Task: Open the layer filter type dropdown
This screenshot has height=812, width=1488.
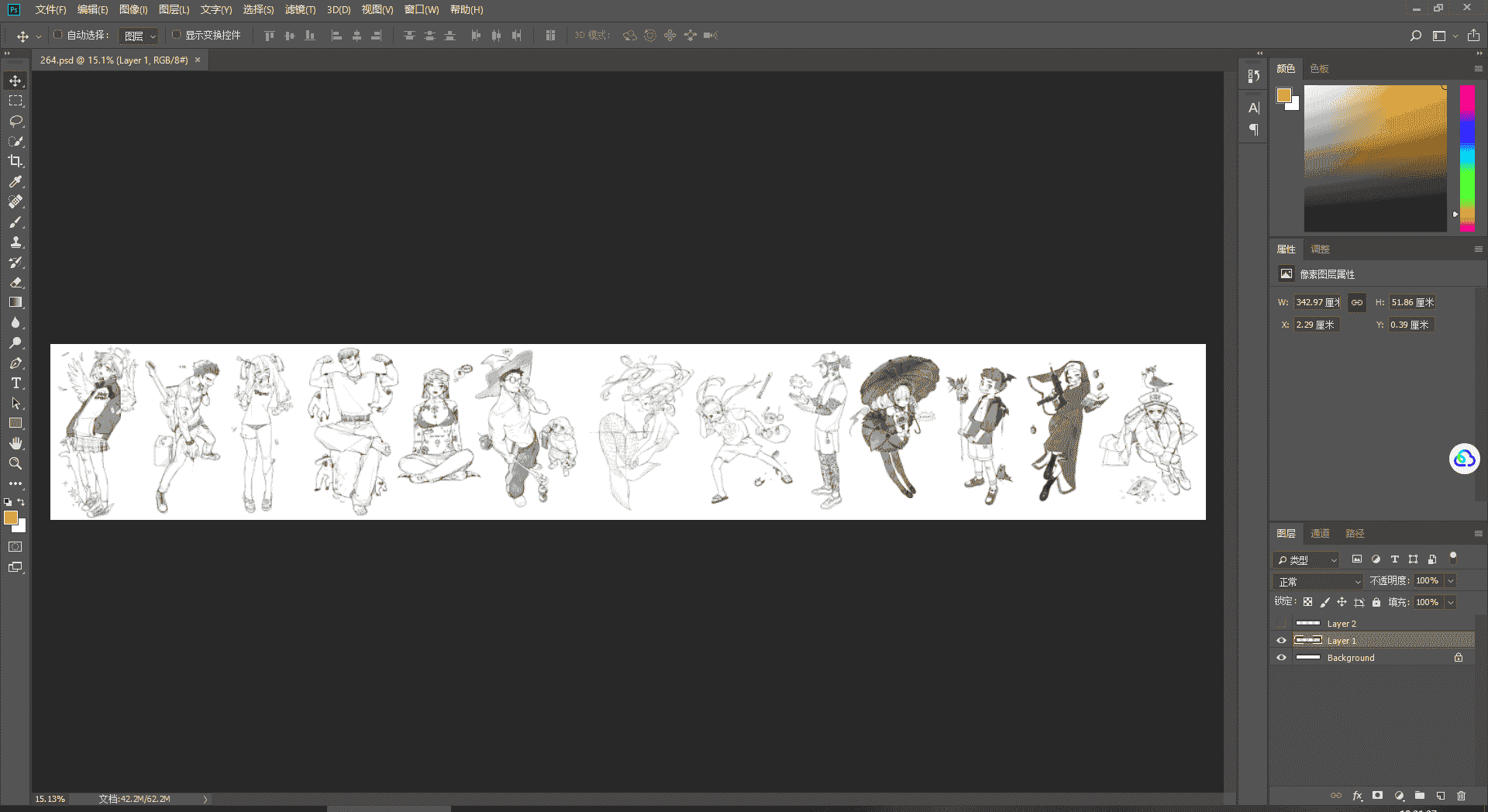Action: pos(1307,559)
